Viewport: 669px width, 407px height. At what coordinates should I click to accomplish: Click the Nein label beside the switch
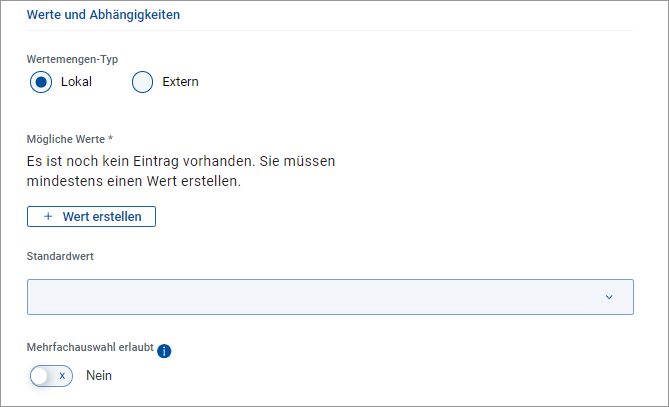tap(99, 376)
